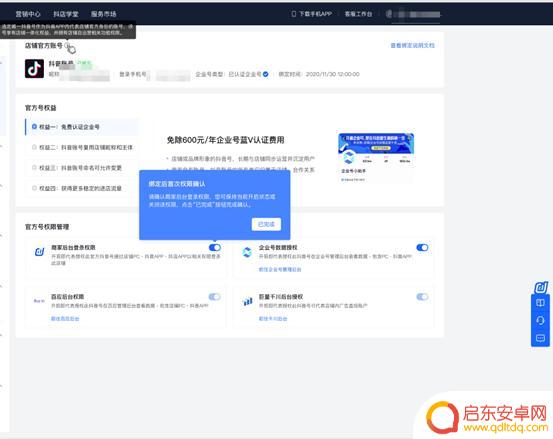This screenshot has width=553, height=439.
Task: Open the 前往百应后台 link
Action: coord(65,319)
